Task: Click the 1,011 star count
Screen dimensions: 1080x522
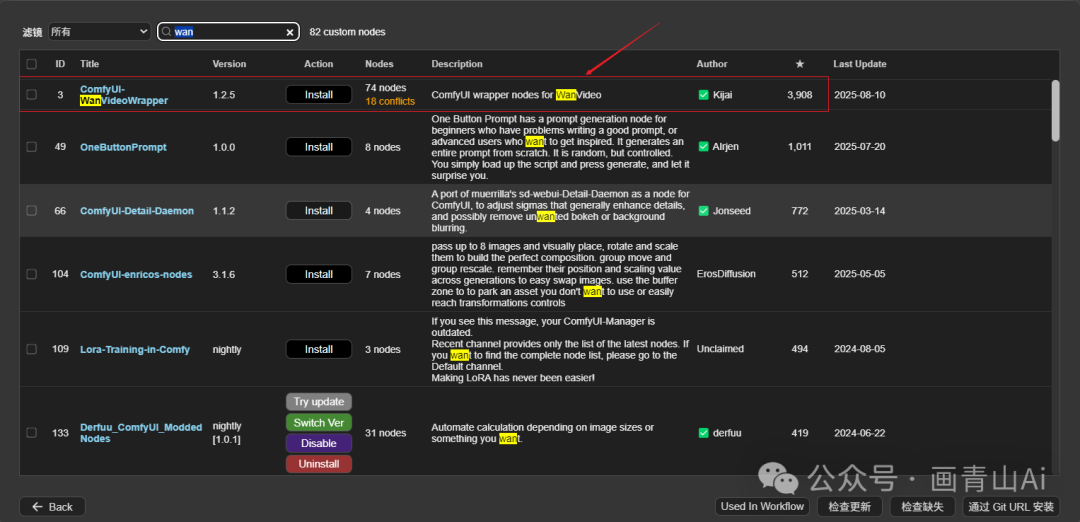Action: [800, 147]
